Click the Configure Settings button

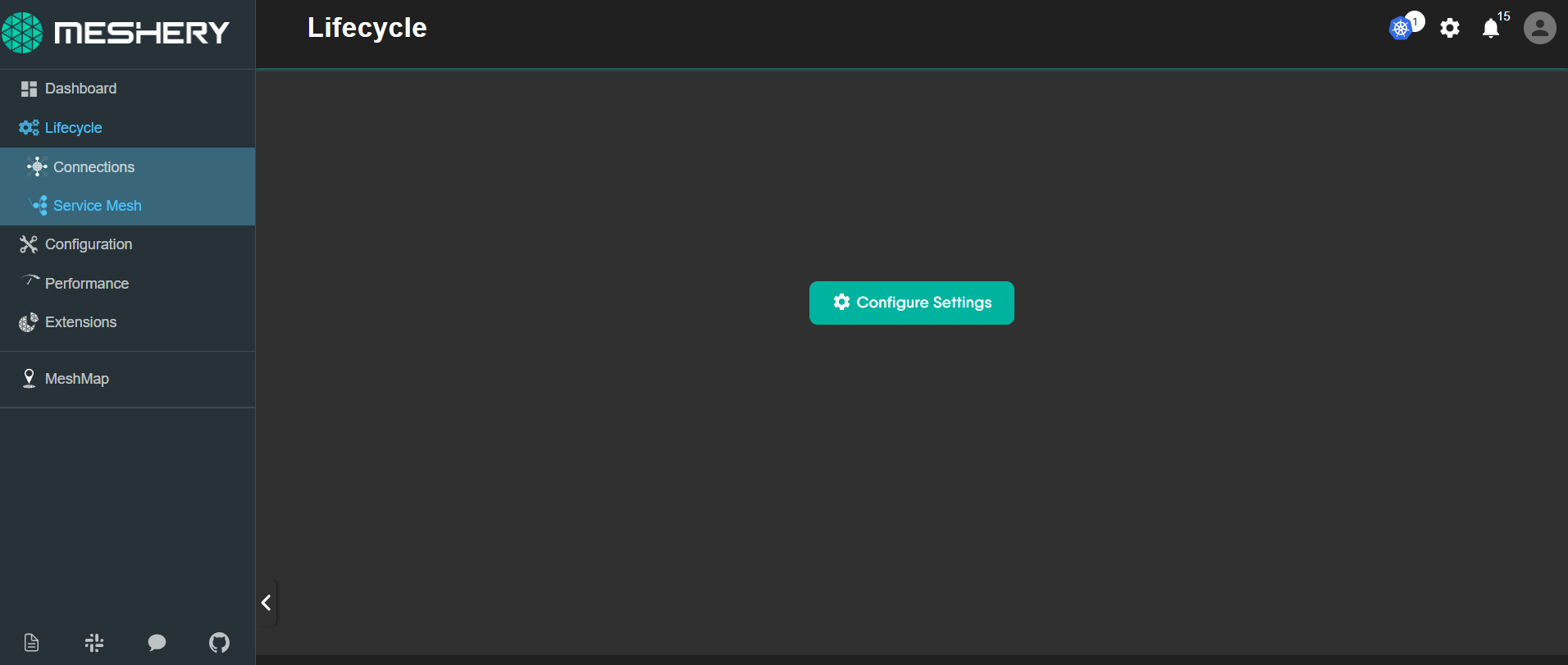912,303
